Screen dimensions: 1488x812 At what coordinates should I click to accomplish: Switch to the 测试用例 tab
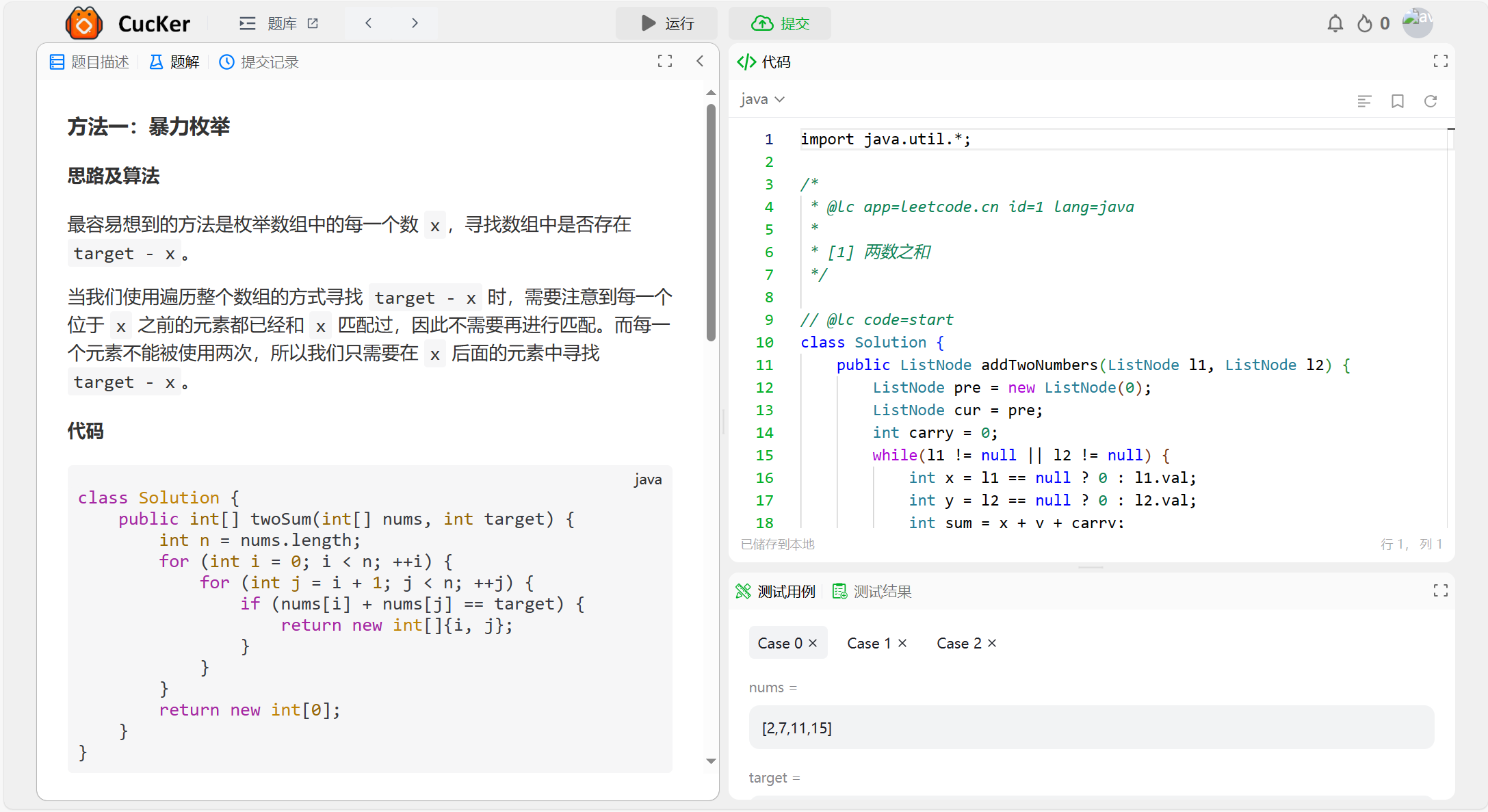pyautogui.click(x=776, y=592)
